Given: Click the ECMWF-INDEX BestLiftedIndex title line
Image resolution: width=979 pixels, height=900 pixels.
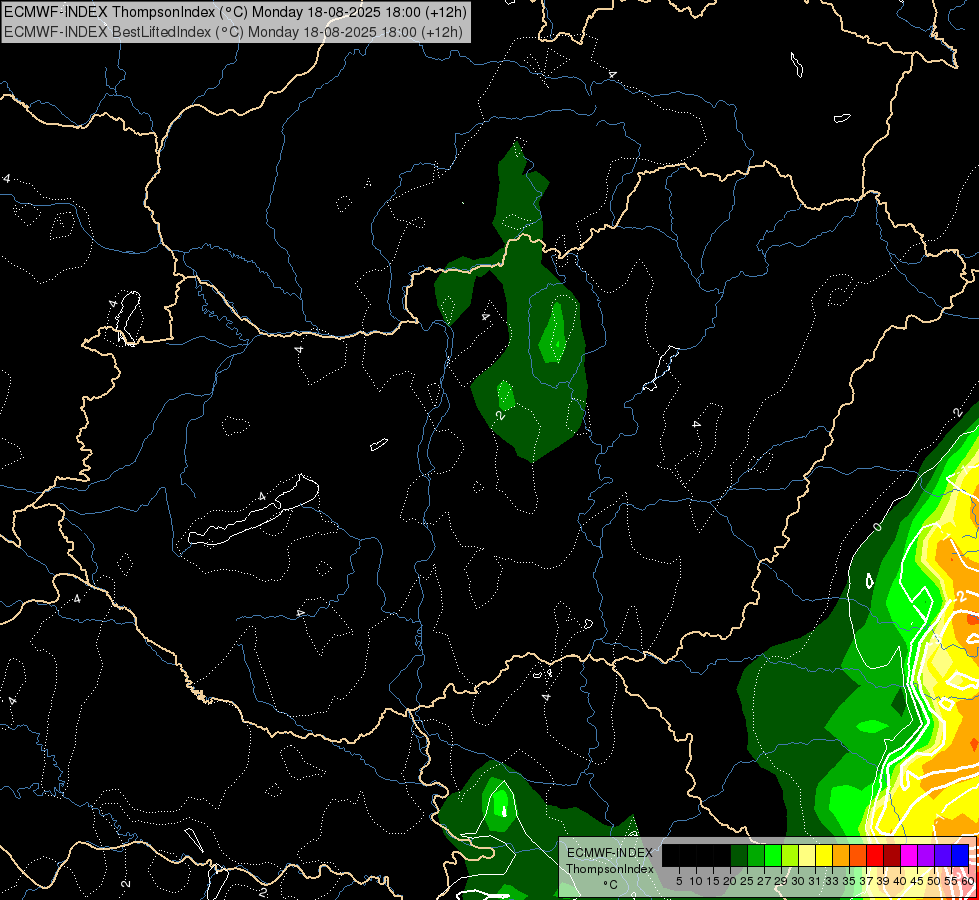Looking at the screenshot, I should click(x=234, y=32).
